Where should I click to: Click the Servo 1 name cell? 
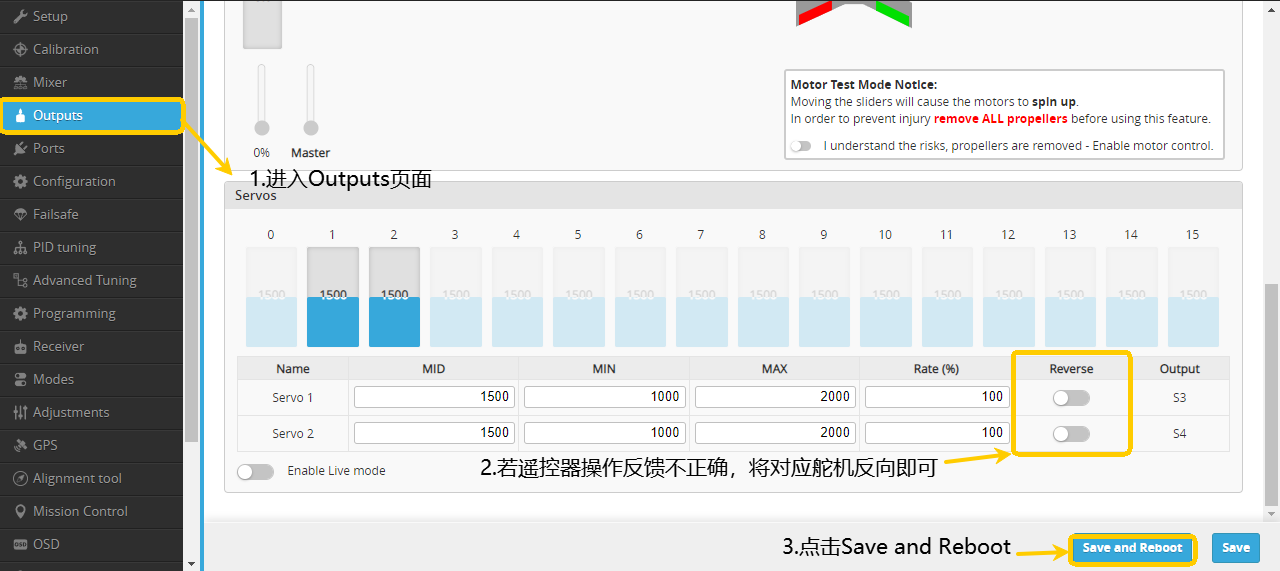tap(293, 398)
